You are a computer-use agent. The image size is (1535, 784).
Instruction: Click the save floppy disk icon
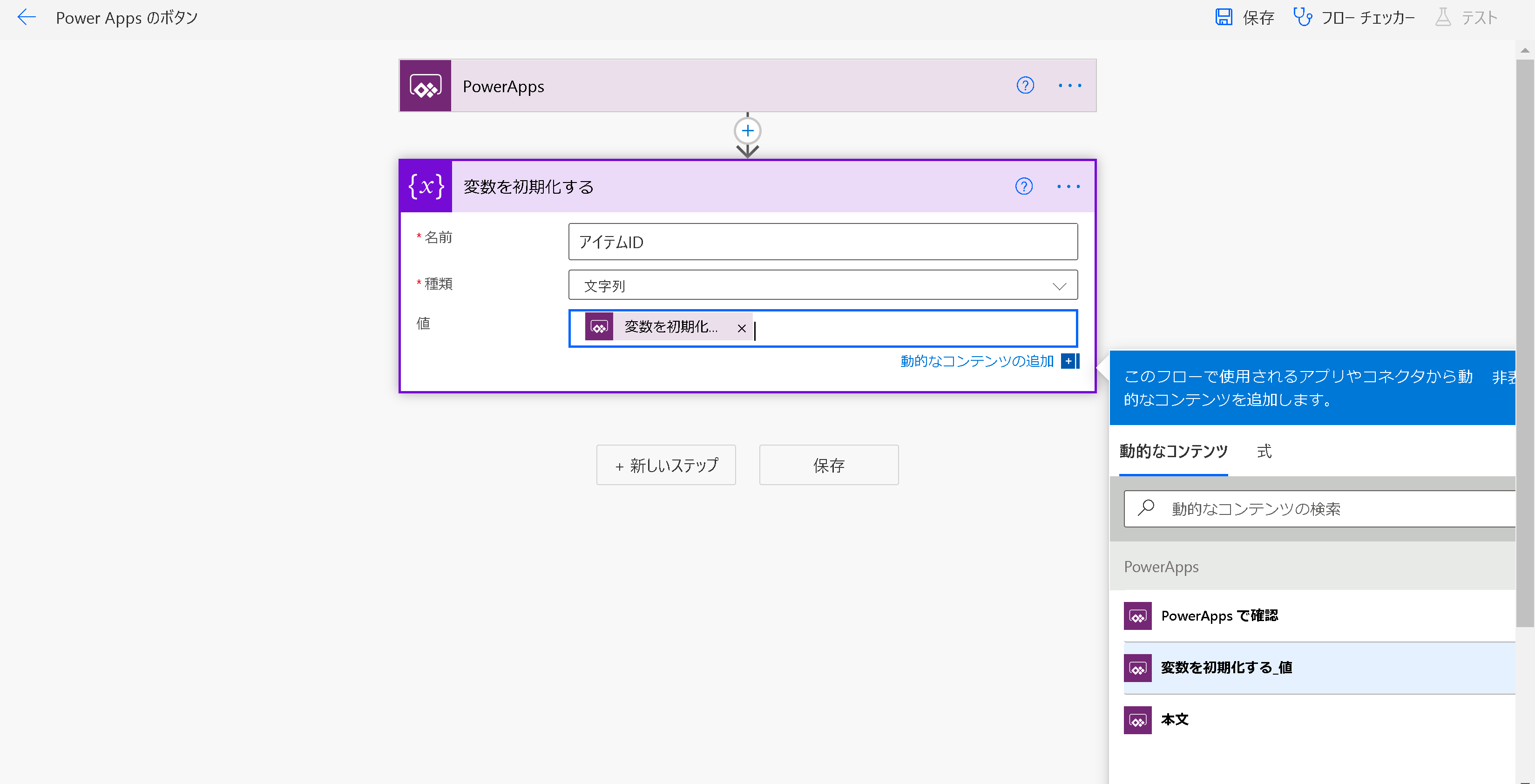(x=1224, y=17)
